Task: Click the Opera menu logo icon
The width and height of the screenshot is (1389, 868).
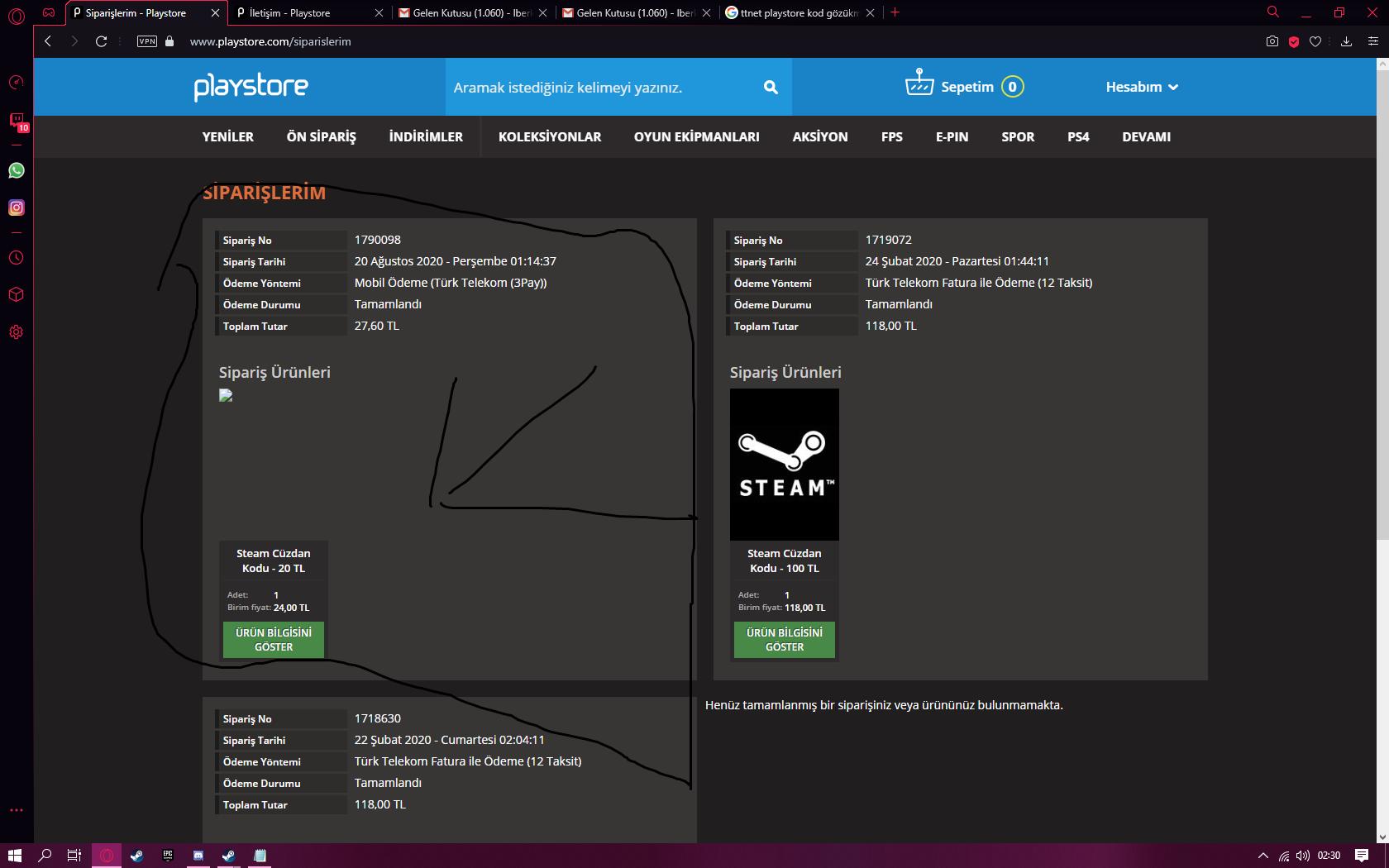Action: pos(17,16)
